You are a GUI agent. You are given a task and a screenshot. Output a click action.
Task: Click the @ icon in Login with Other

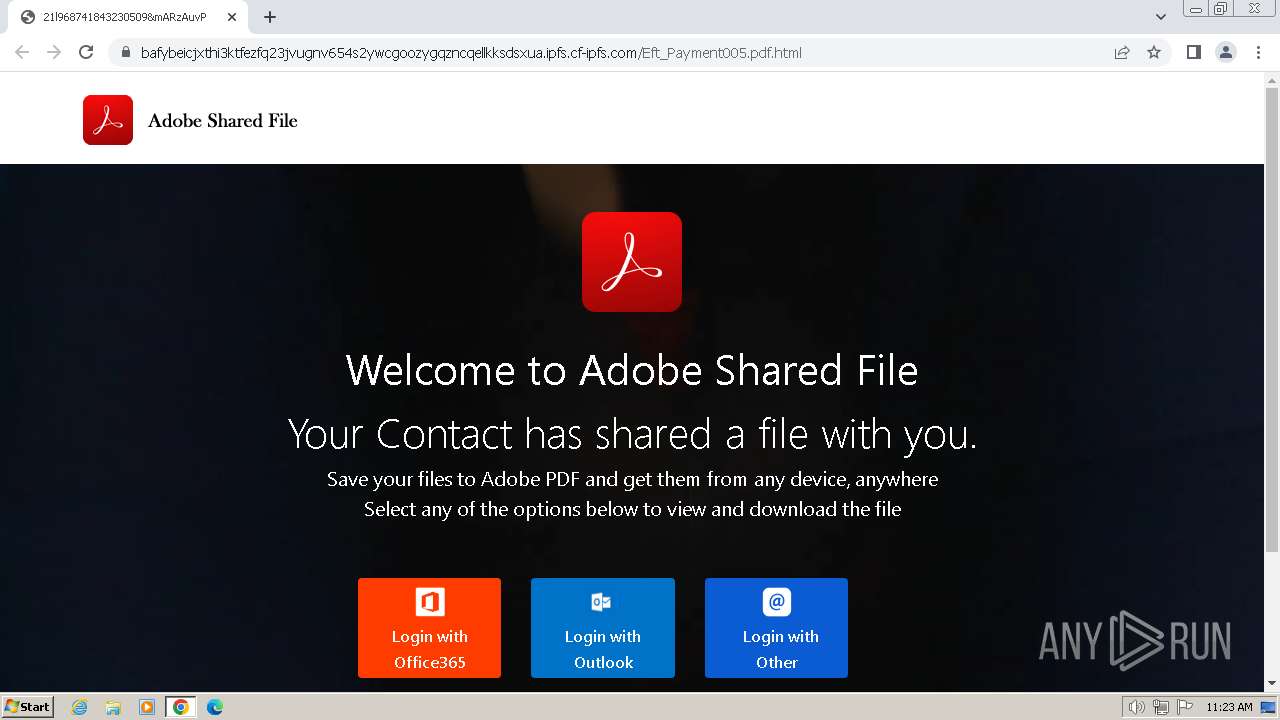point(777,602)
